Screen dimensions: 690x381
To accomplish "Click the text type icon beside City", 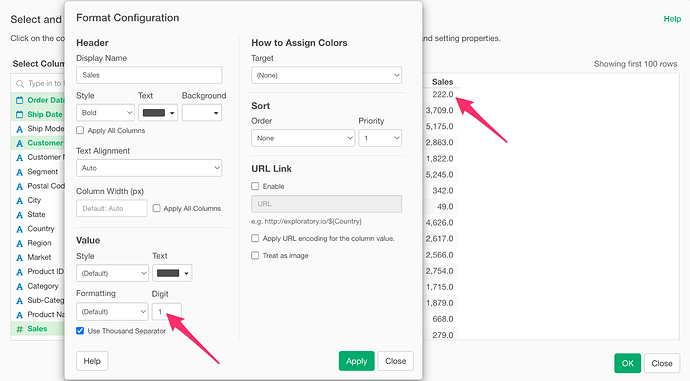I will pos(19,201).
